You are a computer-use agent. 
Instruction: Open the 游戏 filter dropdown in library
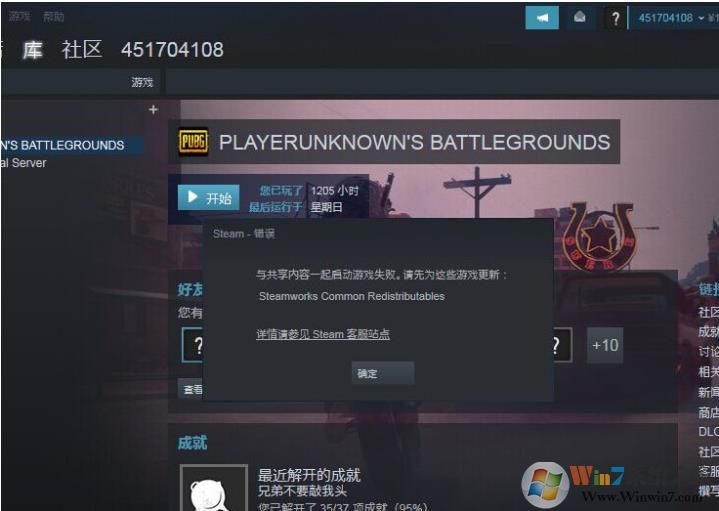tap(142, 82)
